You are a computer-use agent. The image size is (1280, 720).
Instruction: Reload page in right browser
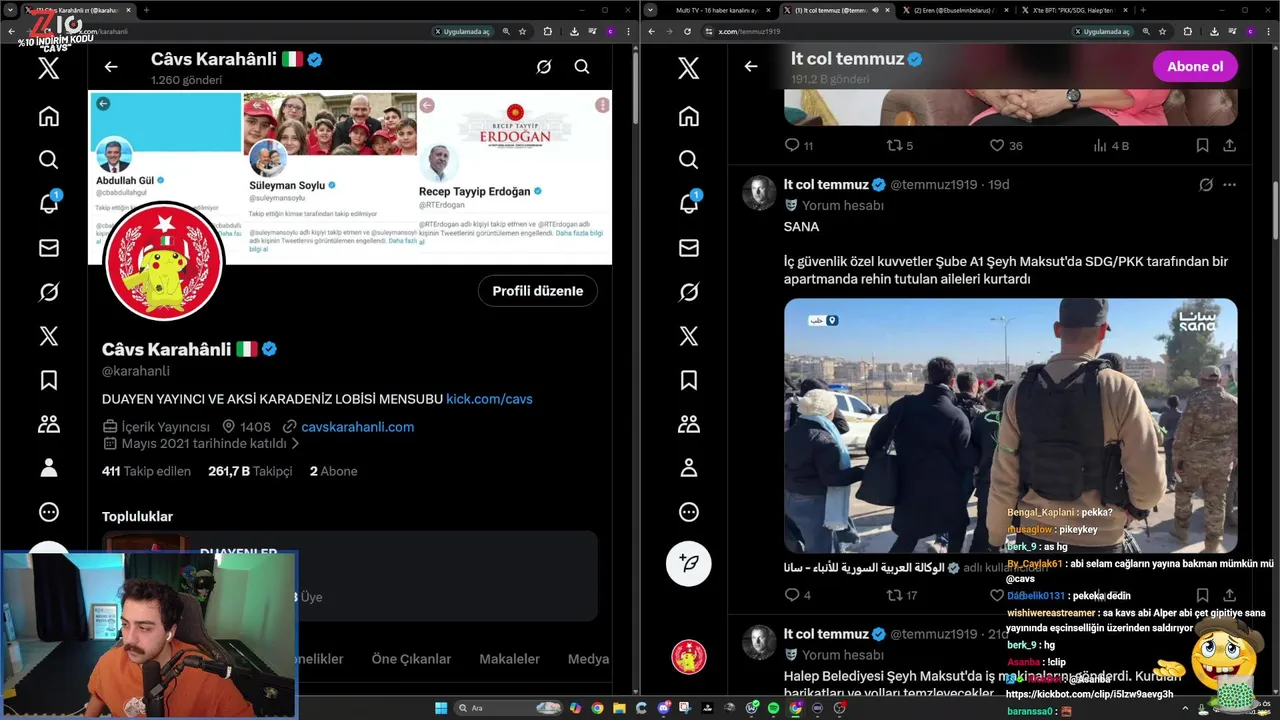pyautogui.click(x=686, y=31)
